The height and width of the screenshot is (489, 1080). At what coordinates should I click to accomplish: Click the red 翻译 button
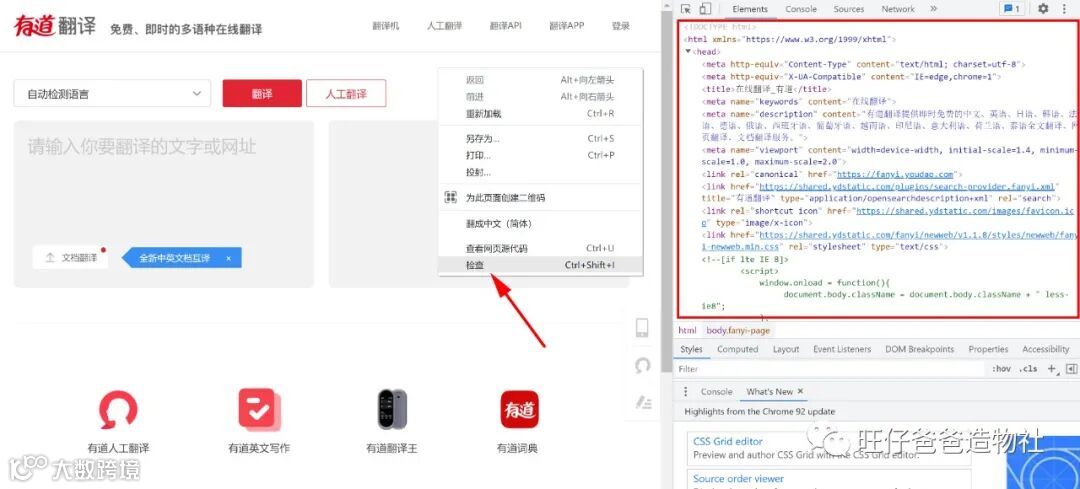pyautogui.click(x=262, y=94)
